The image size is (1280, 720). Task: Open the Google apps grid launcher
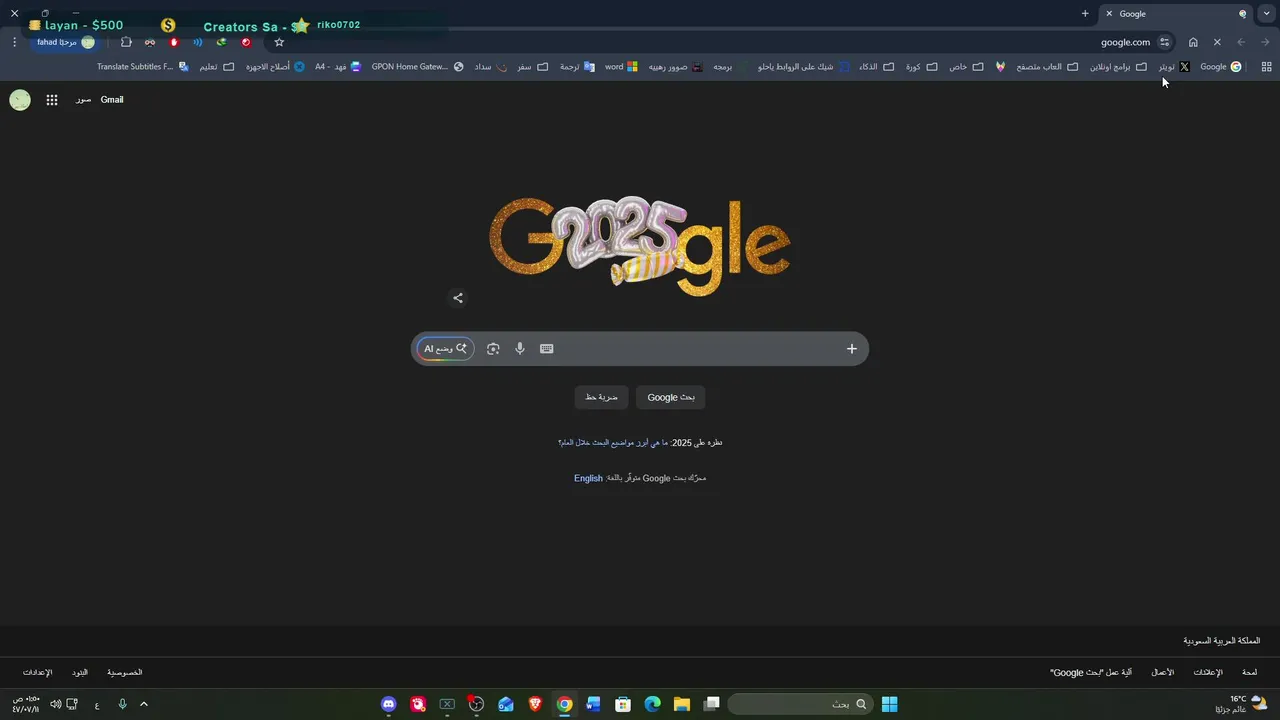52,100
